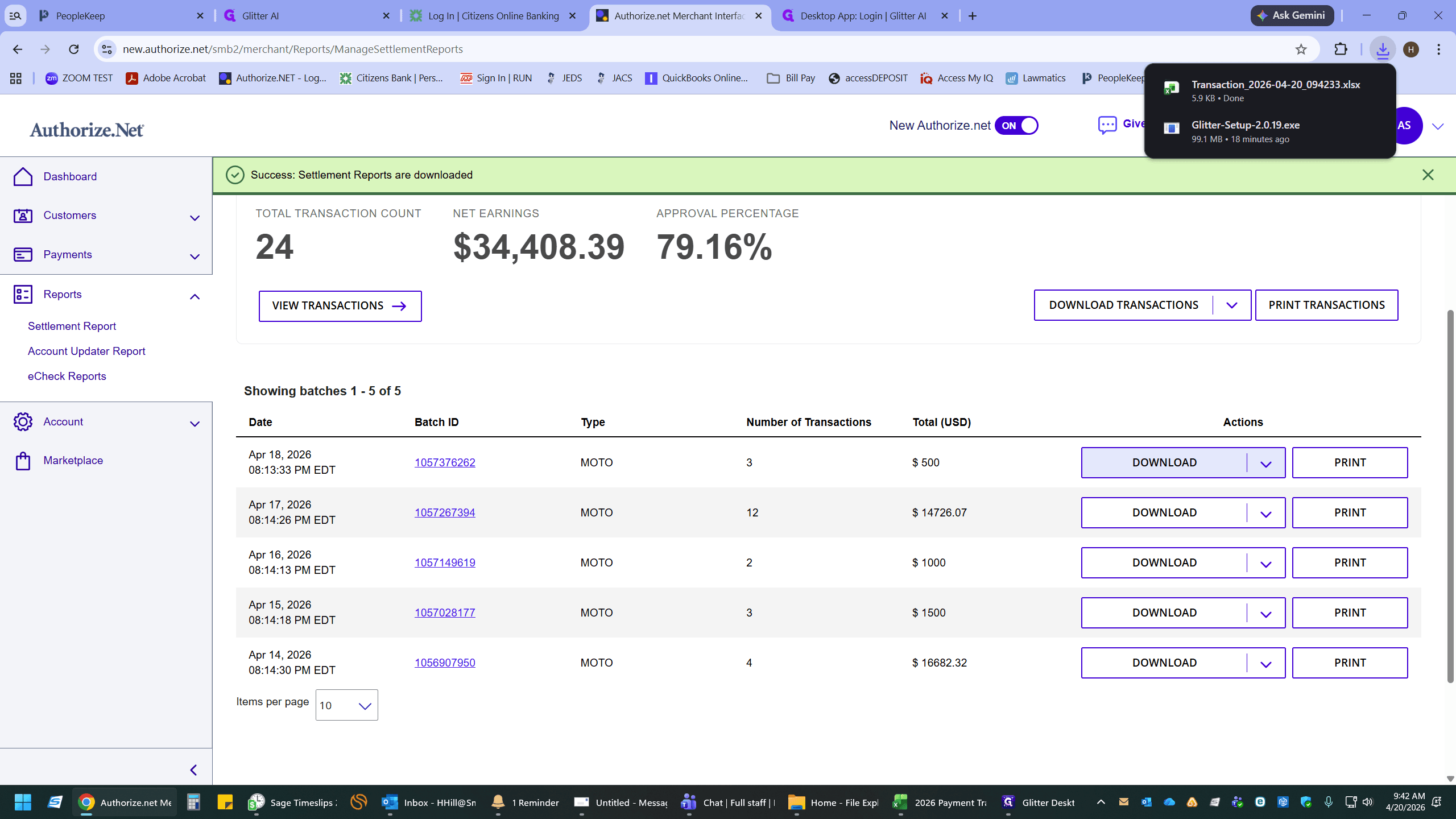
Task: Collapse the sidebar with the left chevron
Action: pyautogui.click(x=193, y=770)
